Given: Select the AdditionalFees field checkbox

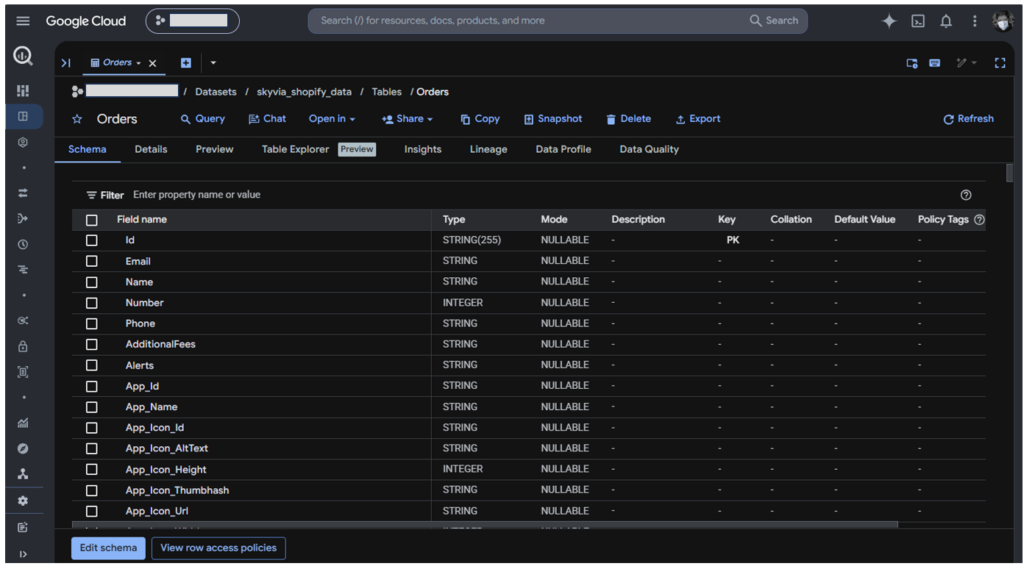Looking at the screenshot, I should (91, 344).
